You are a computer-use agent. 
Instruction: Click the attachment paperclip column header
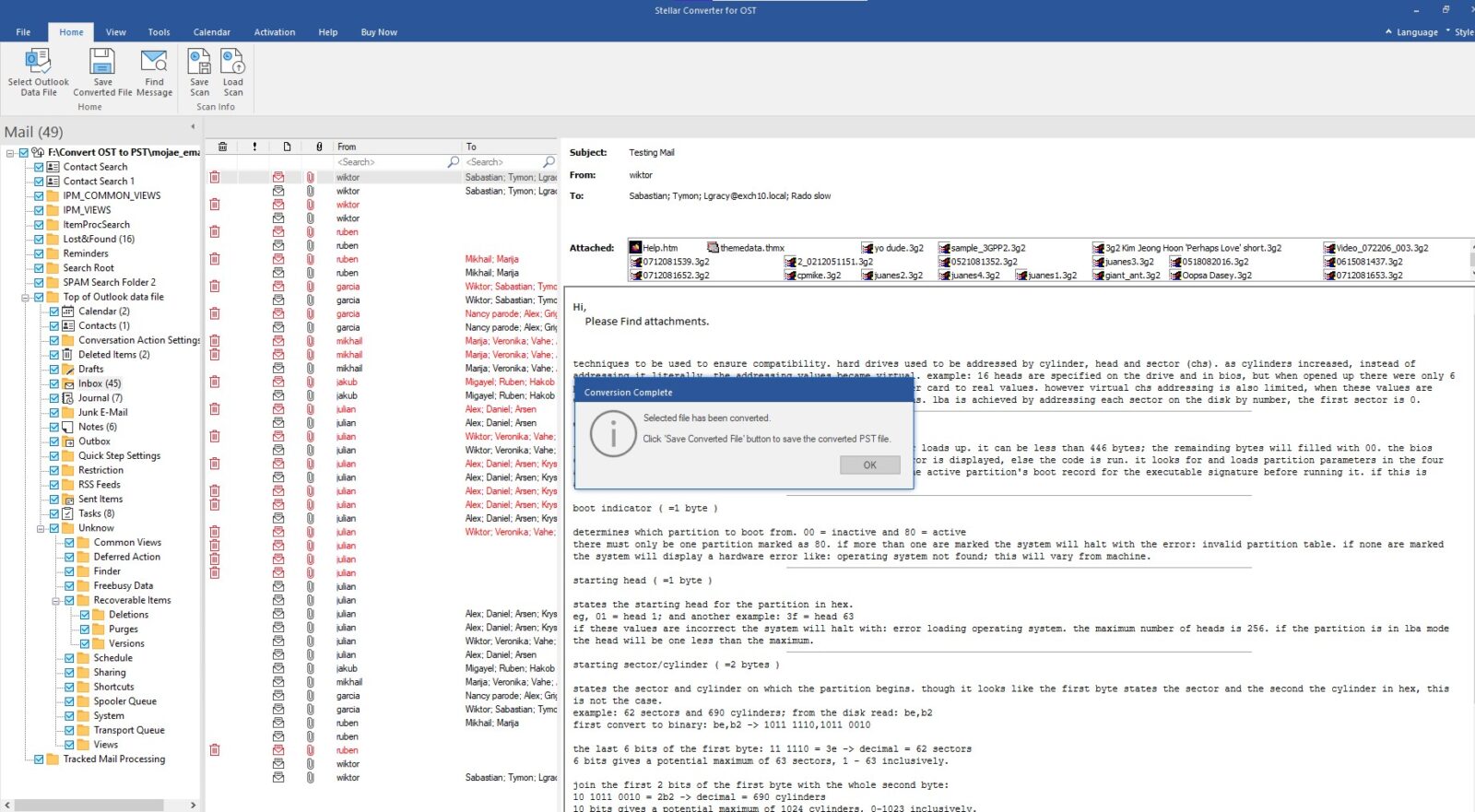319,147
